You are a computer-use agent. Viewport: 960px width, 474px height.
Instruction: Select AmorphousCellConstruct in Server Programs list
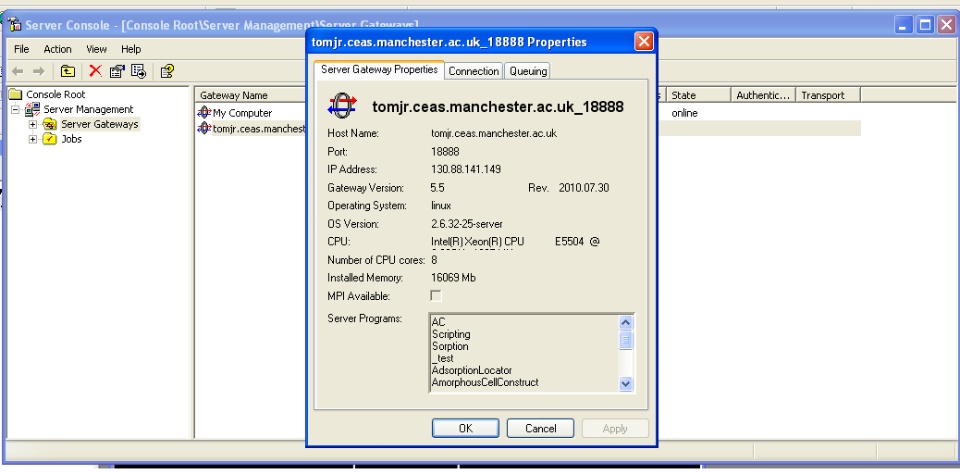pyautogui.click(x=485, y=383)
